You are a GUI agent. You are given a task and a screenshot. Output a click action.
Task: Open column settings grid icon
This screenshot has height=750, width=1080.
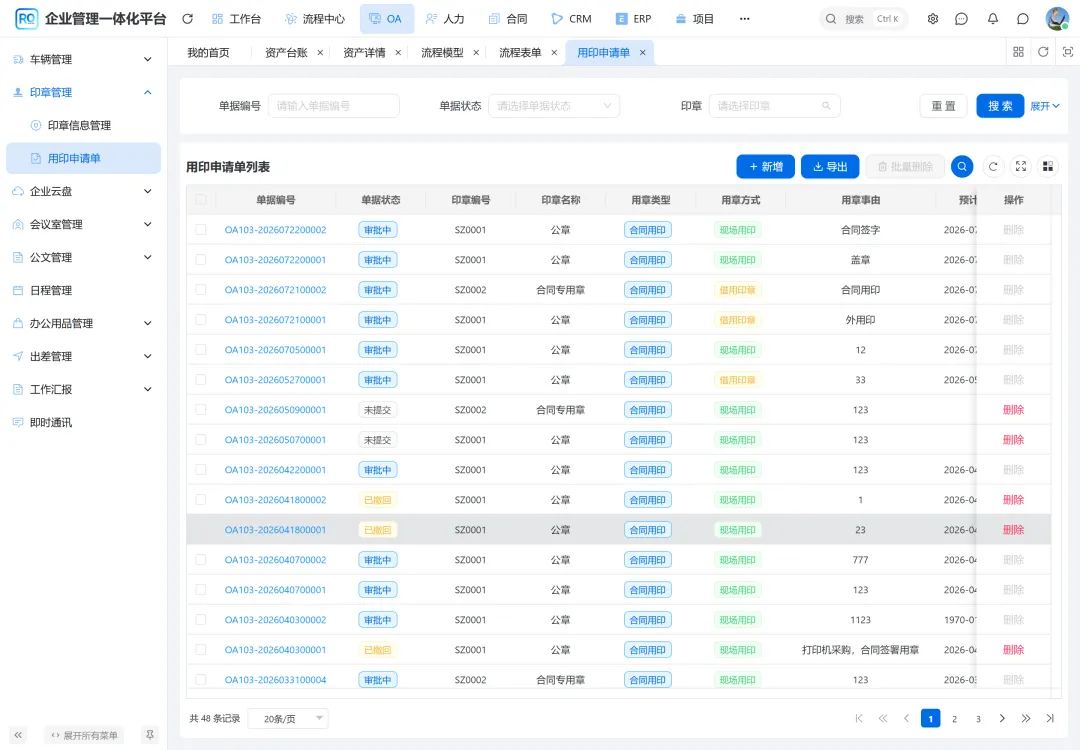tap(1048, 166)
